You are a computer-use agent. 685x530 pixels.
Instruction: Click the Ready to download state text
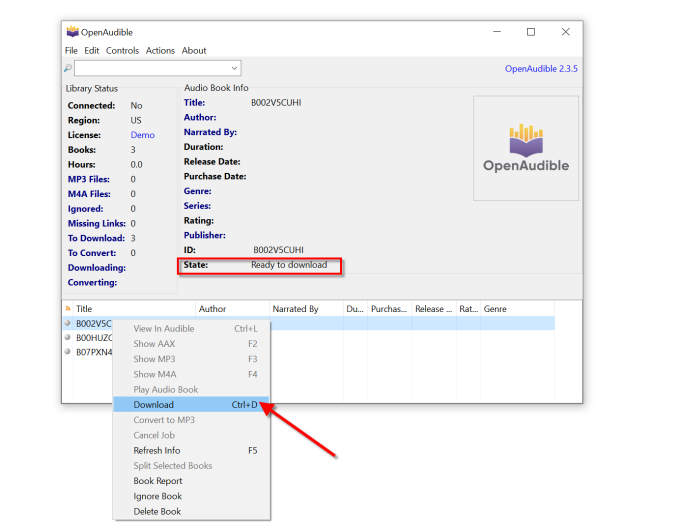pos(289,265)
